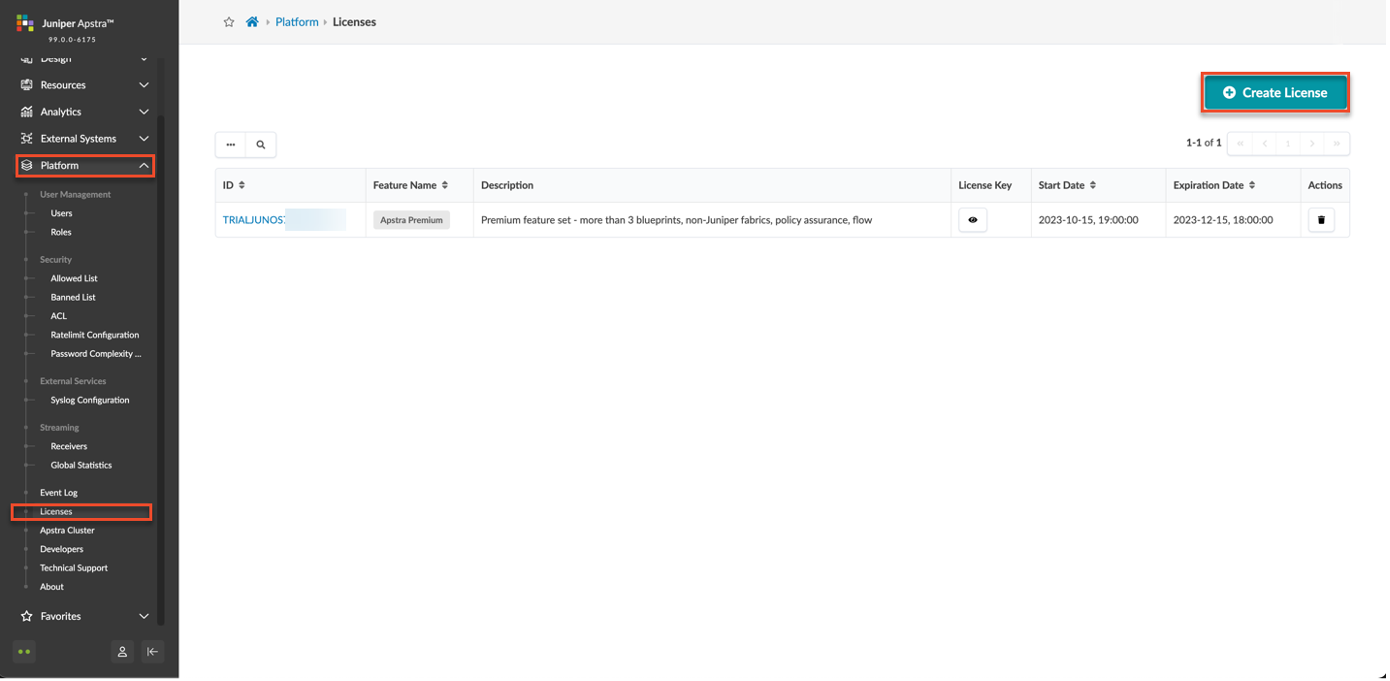
Task: Show the license key with eye icon
Action: click(x=972, y=220)
